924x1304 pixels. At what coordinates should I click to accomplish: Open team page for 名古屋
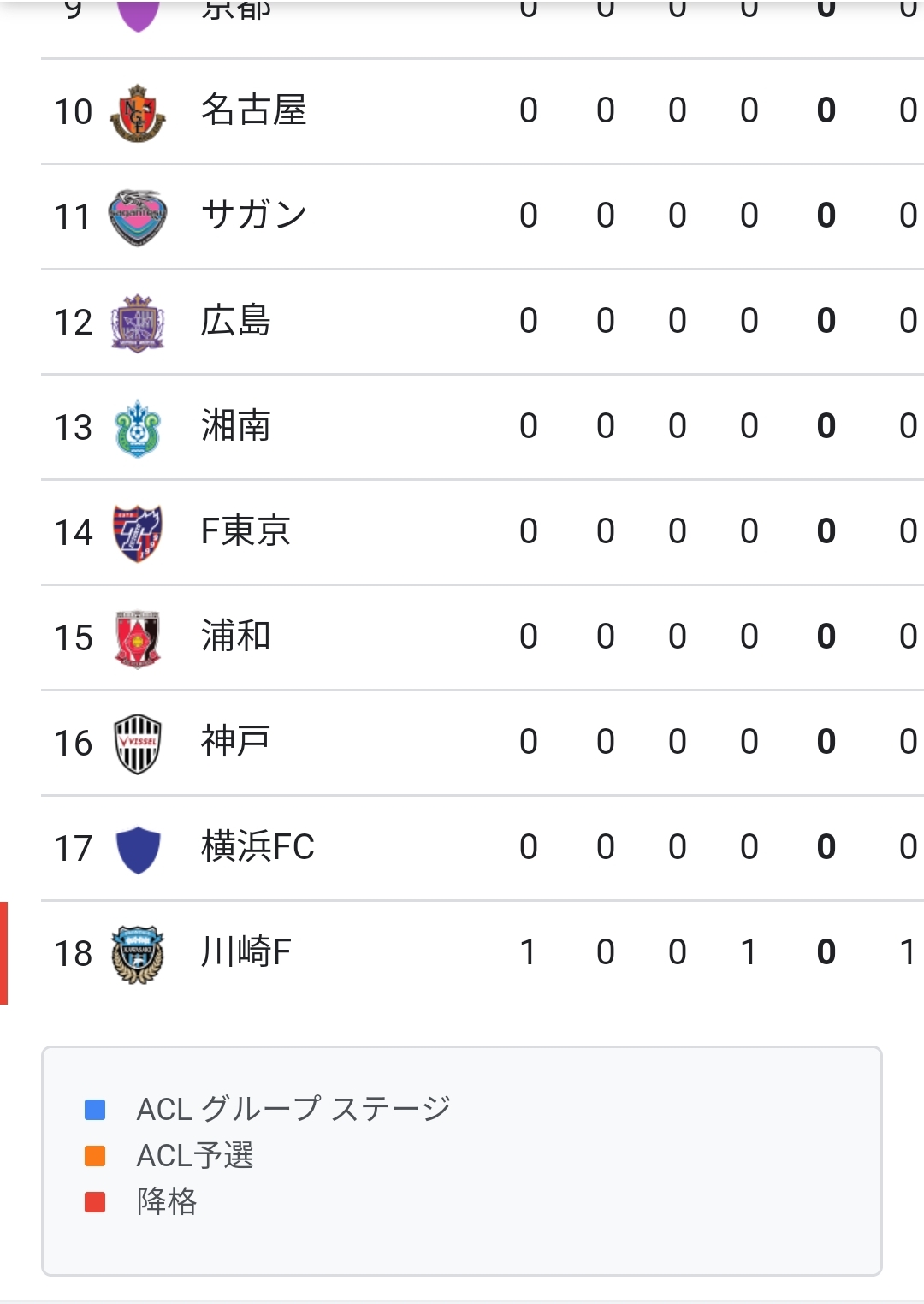click(x=253, y=110)
